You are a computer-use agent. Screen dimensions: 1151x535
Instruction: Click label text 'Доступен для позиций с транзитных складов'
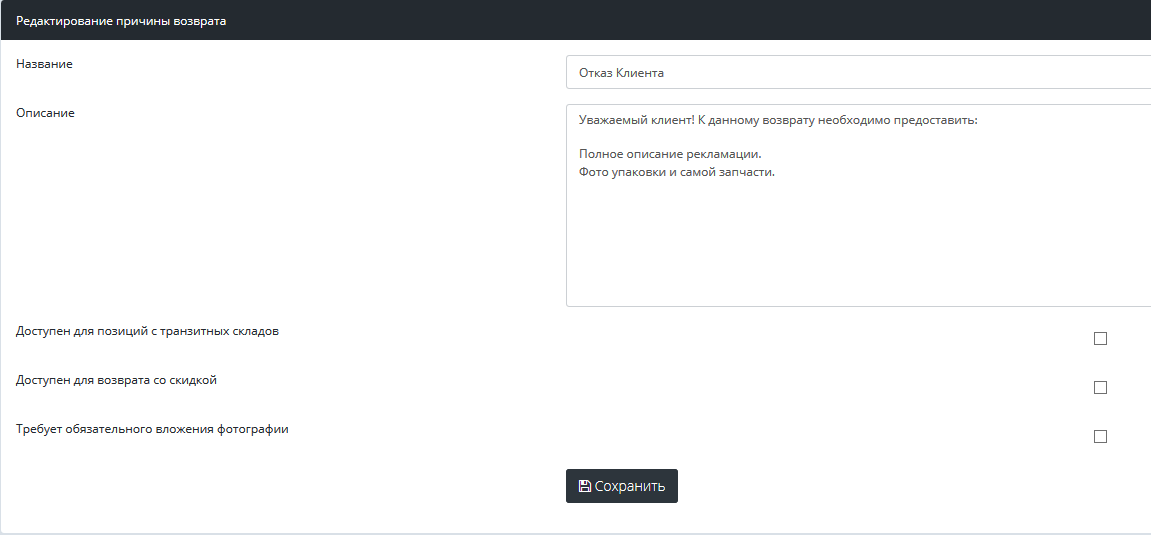pyautogui.click(x=147, y=331)
